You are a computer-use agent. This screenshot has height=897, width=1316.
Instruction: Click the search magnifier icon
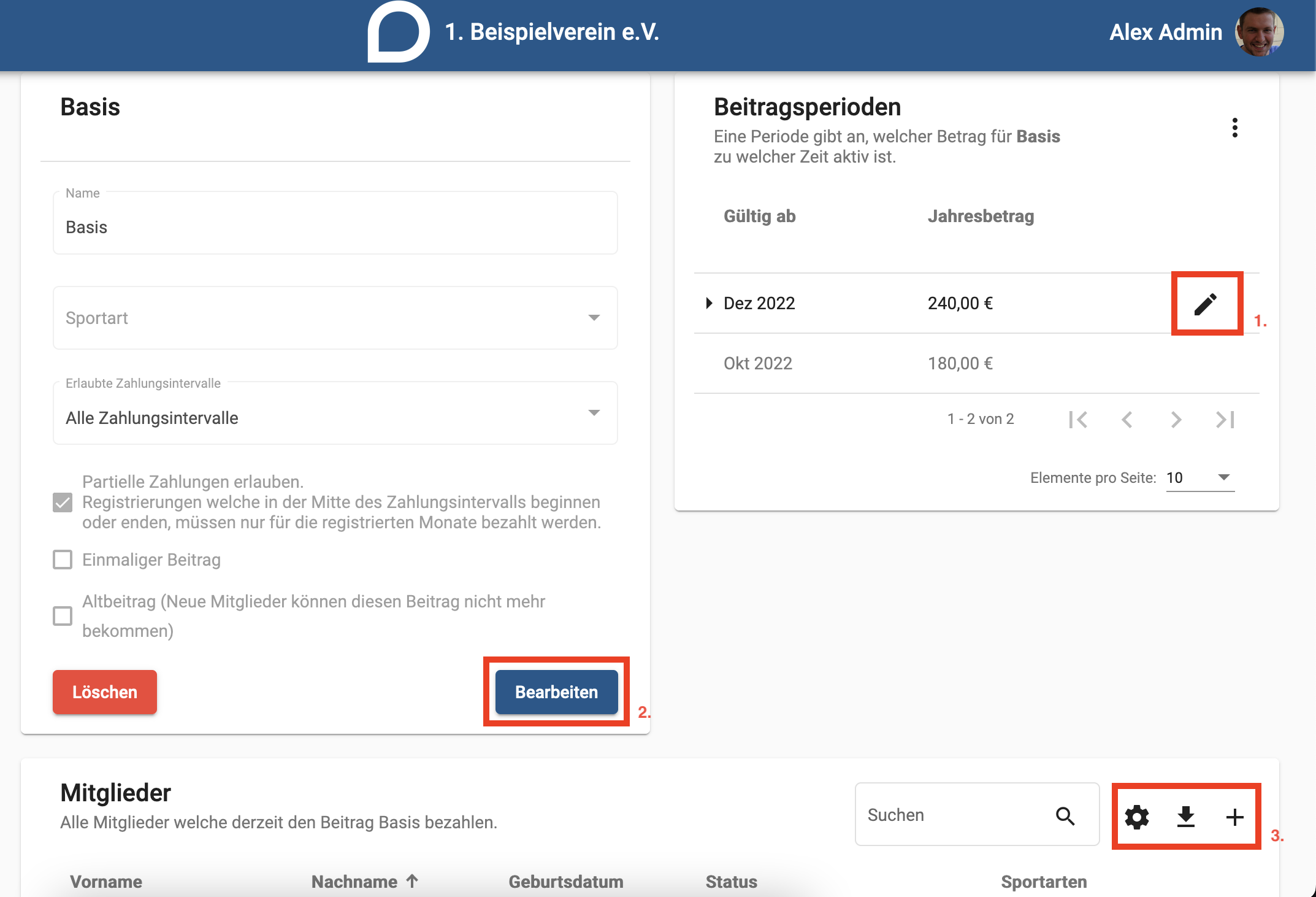click(1065, 816)
